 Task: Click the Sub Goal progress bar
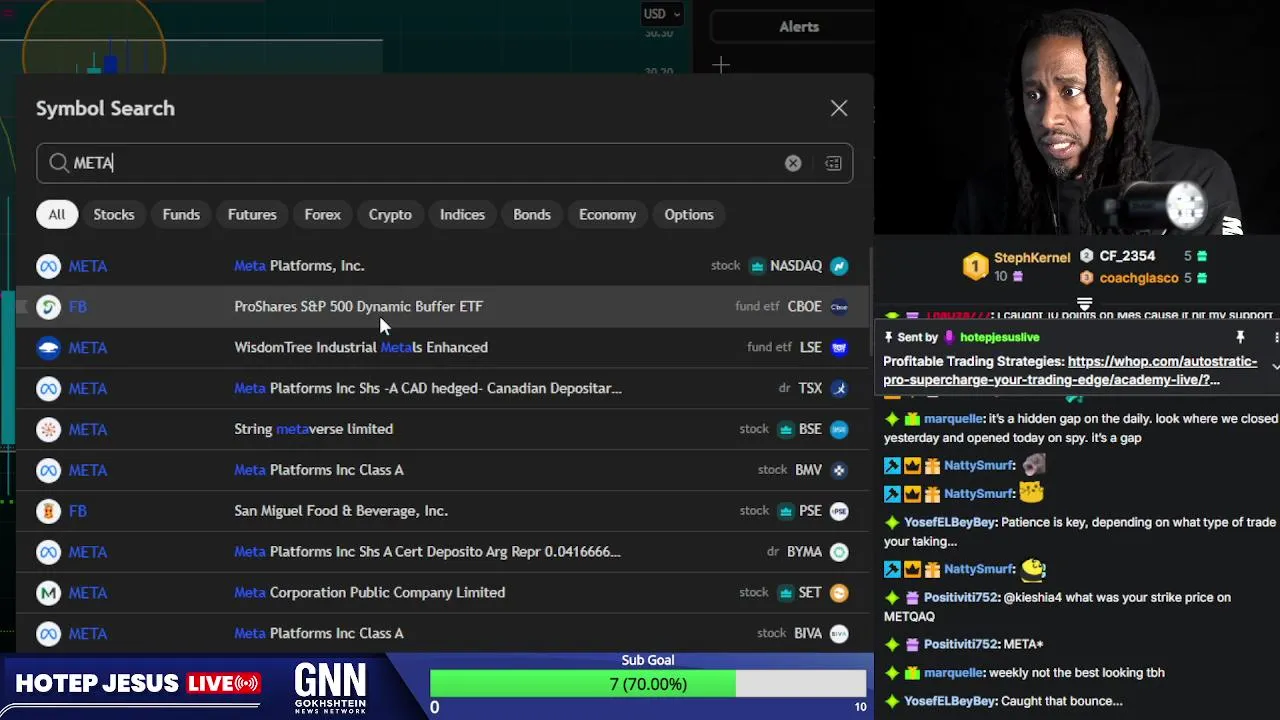coord(648,684)
